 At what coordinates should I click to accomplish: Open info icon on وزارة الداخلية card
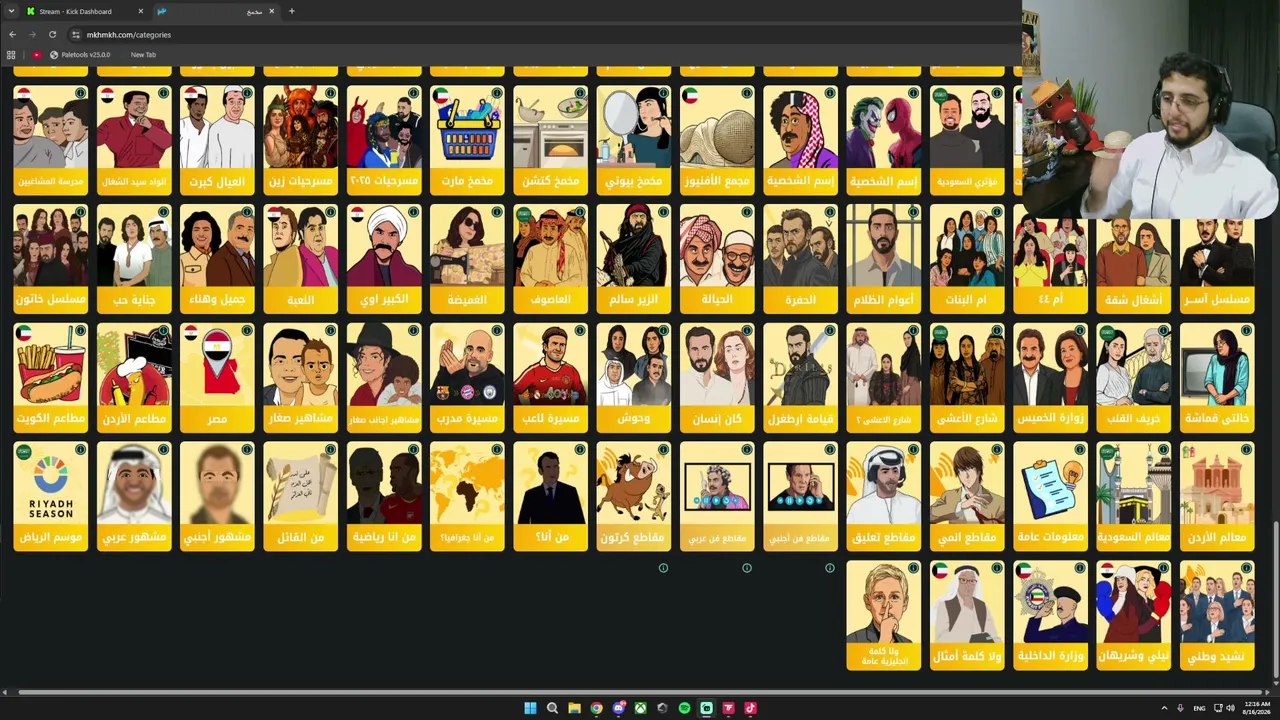[x=1080, y=568]
